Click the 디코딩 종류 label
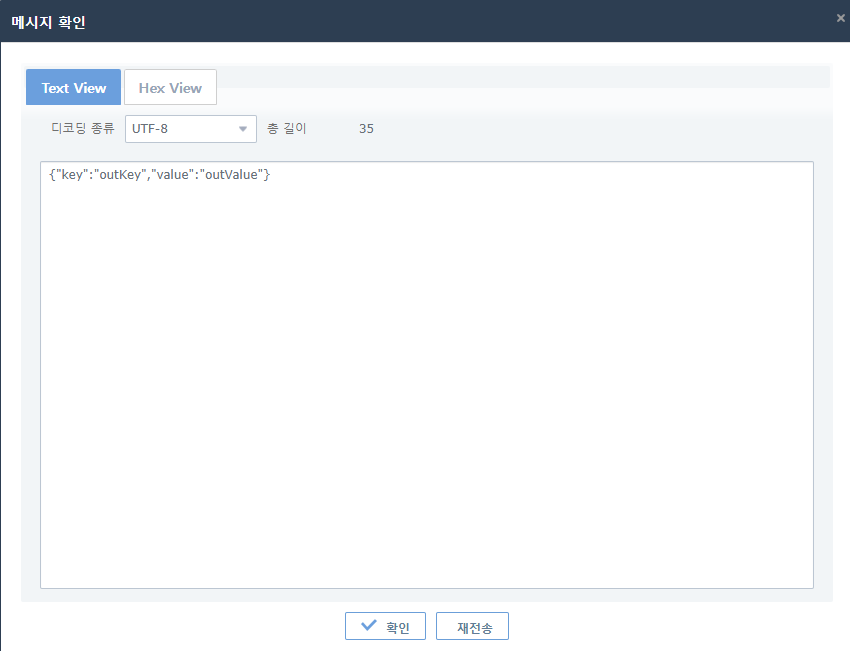 point(83,129)
